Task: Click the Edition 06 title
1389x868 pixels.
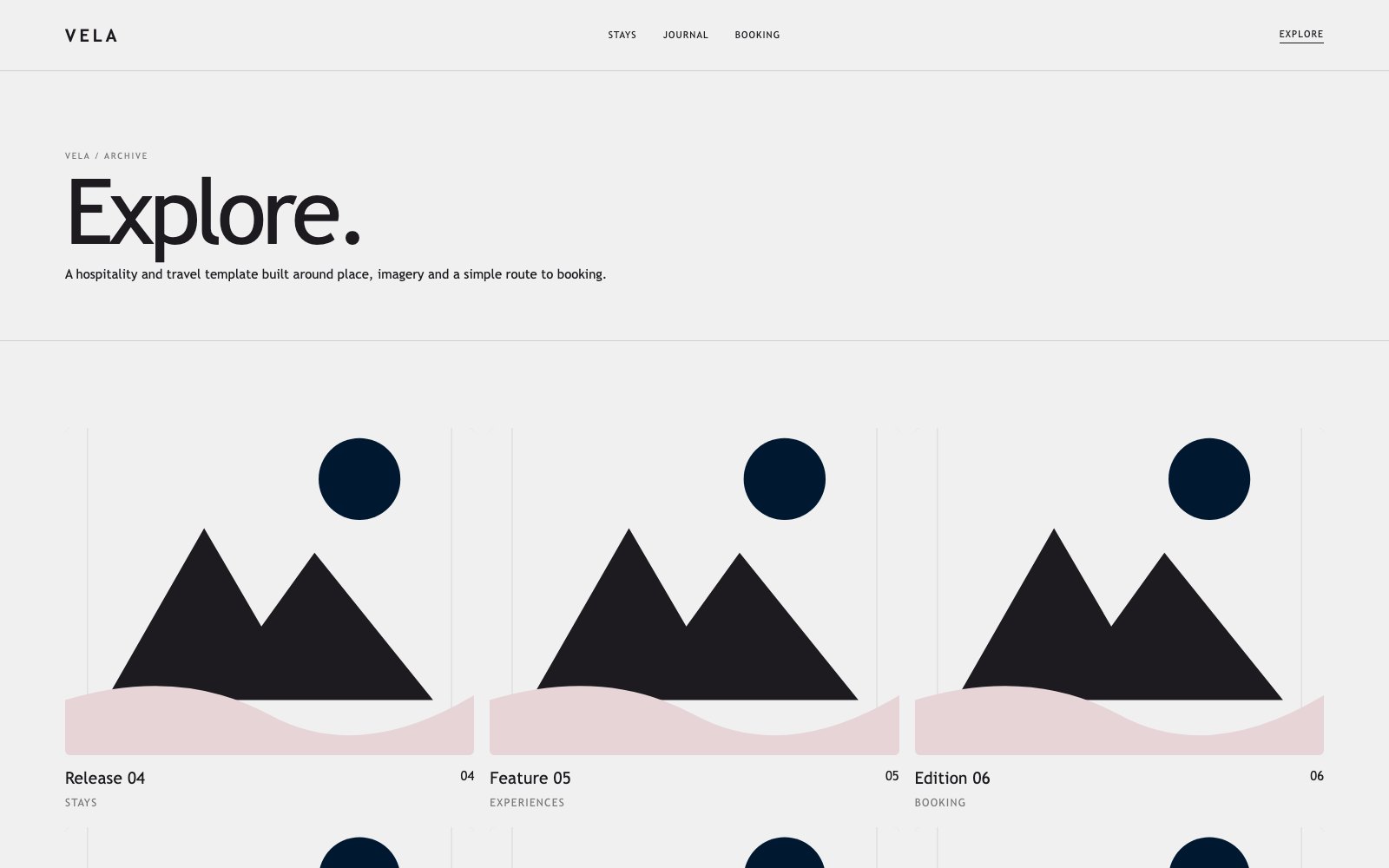Action: 952,778
